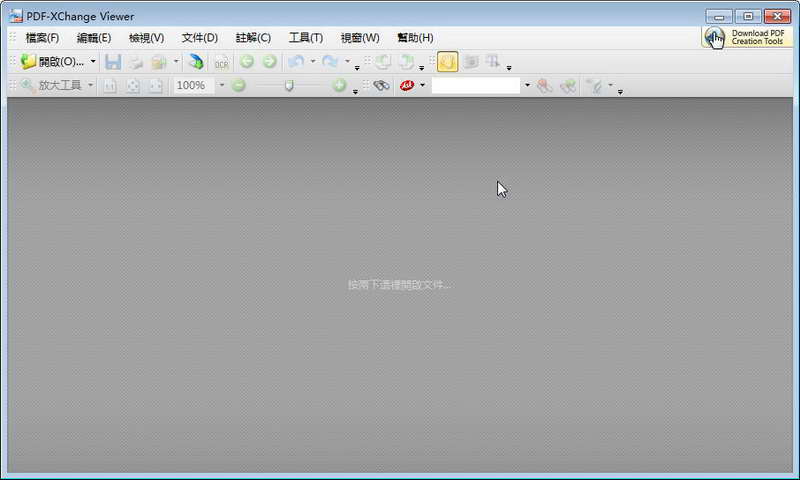Maximize the PDF-XChange Viewer window
The image size is (800, 480).
pos(748,17)
